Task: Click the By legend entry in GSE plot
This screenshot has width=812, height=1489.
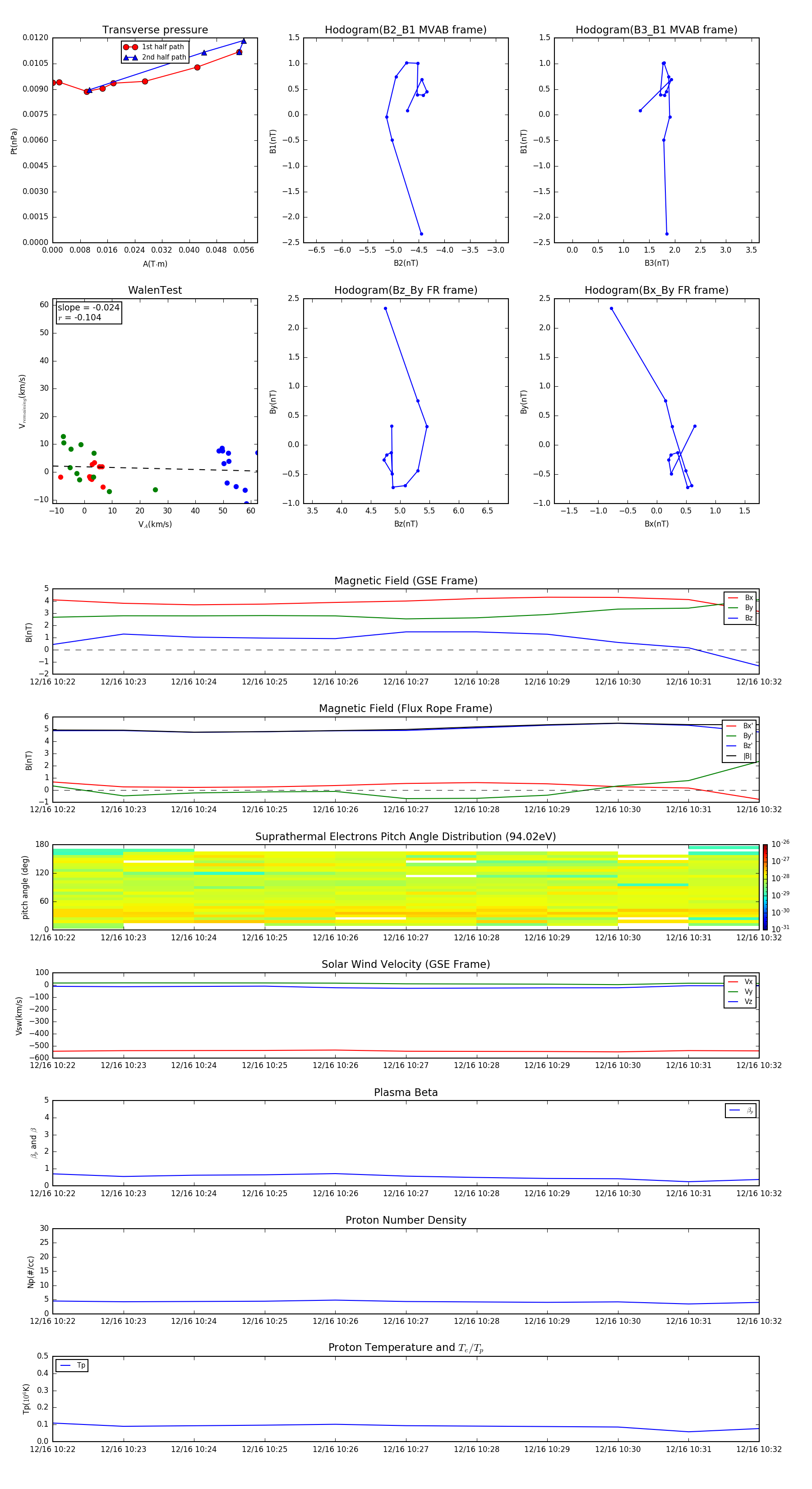Action: 740,607
